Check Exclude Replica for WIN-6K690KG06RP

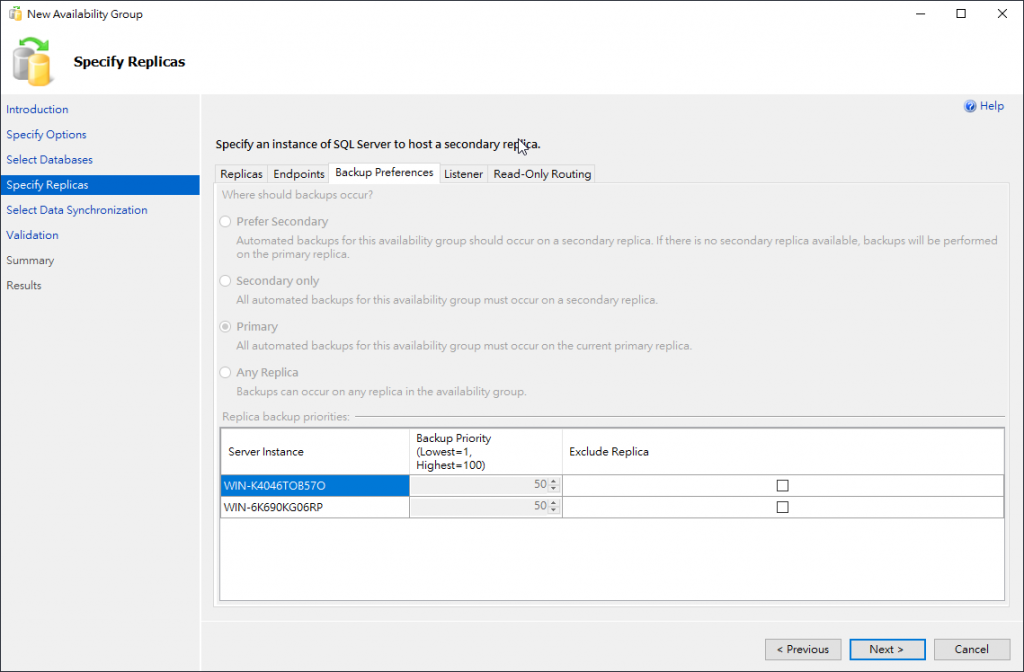(x=782, y=507)
